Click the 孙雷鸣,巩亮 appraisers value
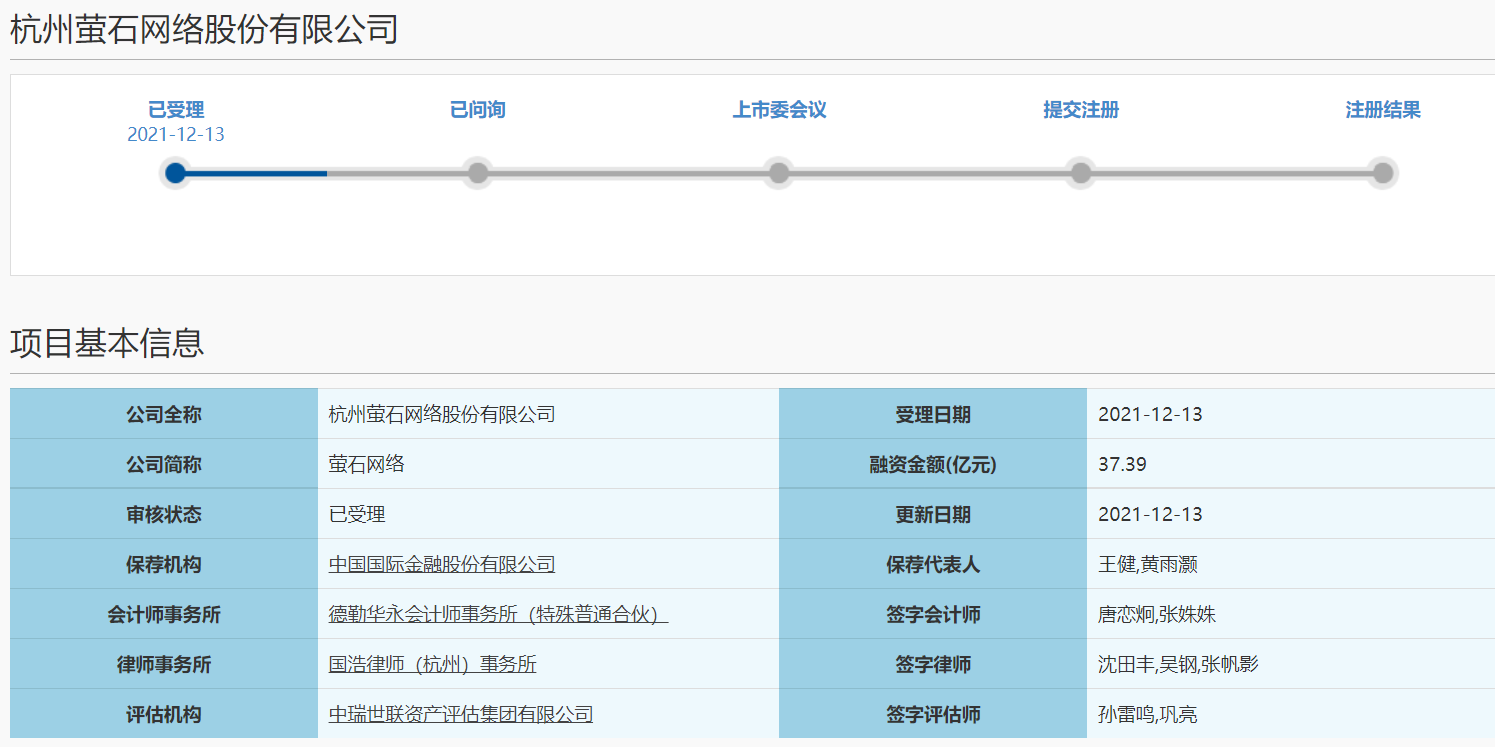Viewport: 1495px width, 747px height. coord(1148,714)
